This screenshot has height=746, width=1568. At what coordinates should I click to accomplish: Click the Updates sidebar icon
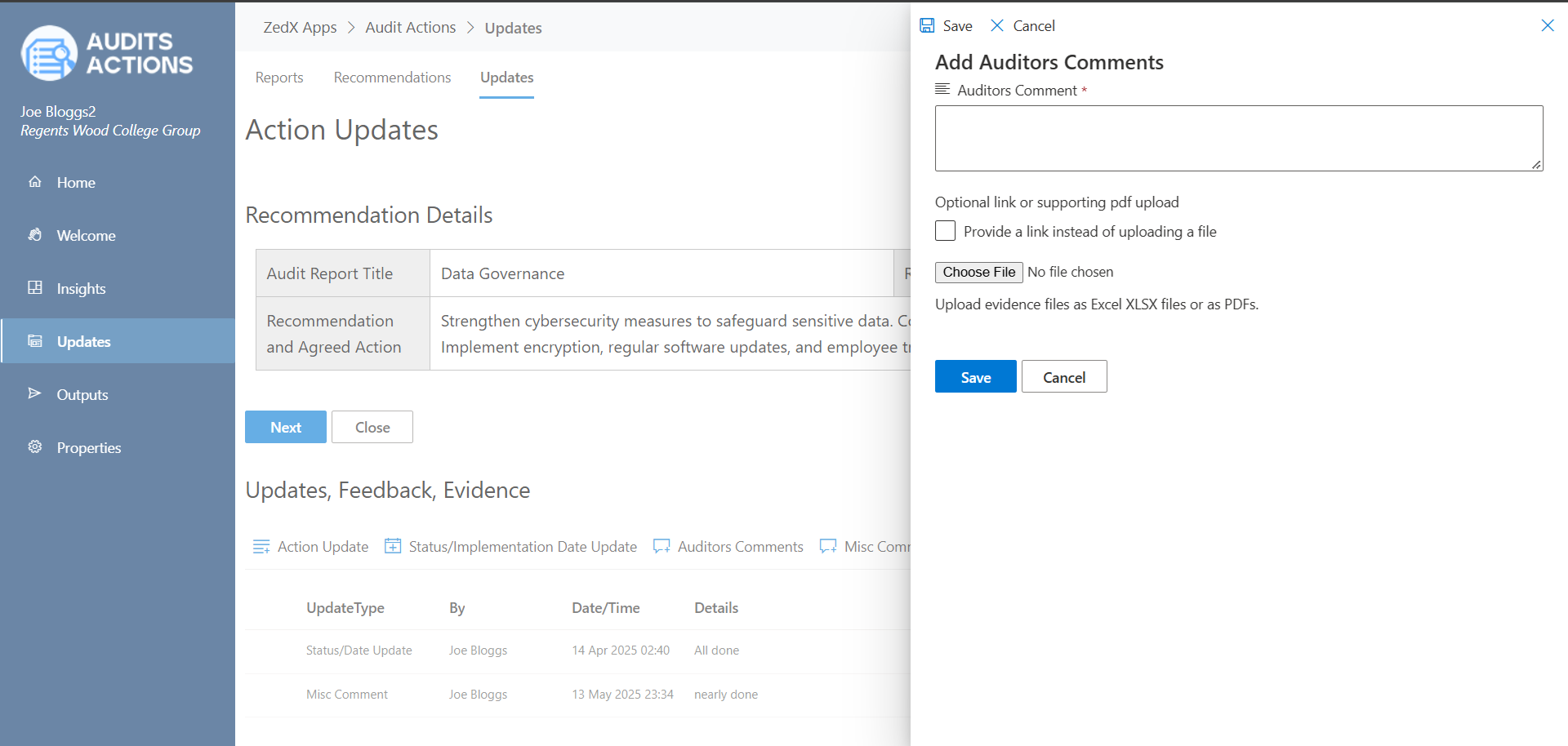coord(35,340)
